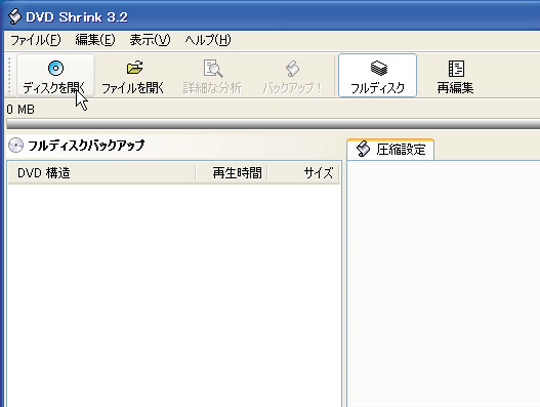Click the 詳細な分析 magnifier icon
This screenshot has height=407, width=540.
(213, 68)
